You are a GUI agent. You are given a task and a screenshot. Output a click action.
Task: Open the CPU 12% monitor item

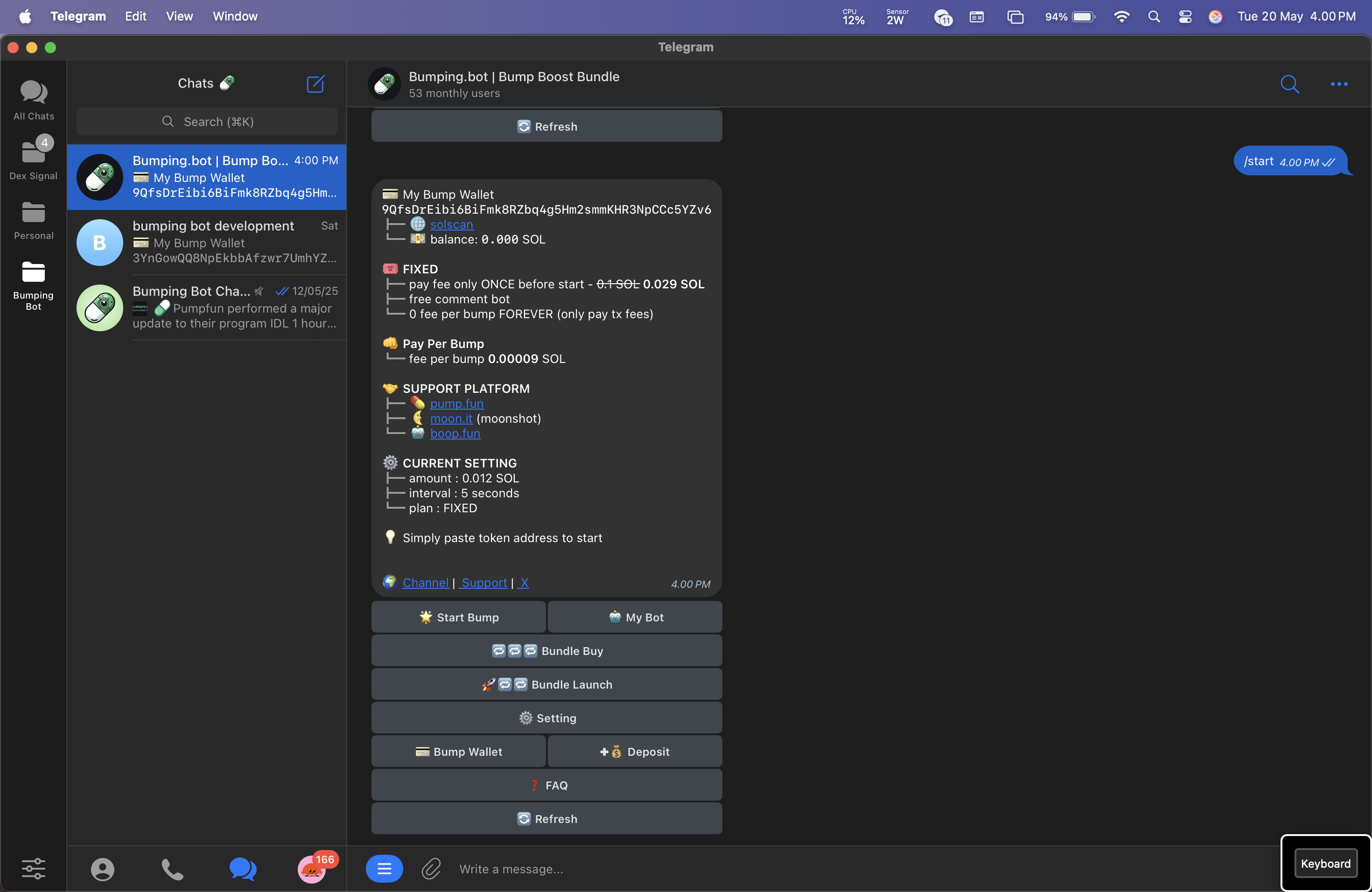point(853,17)
